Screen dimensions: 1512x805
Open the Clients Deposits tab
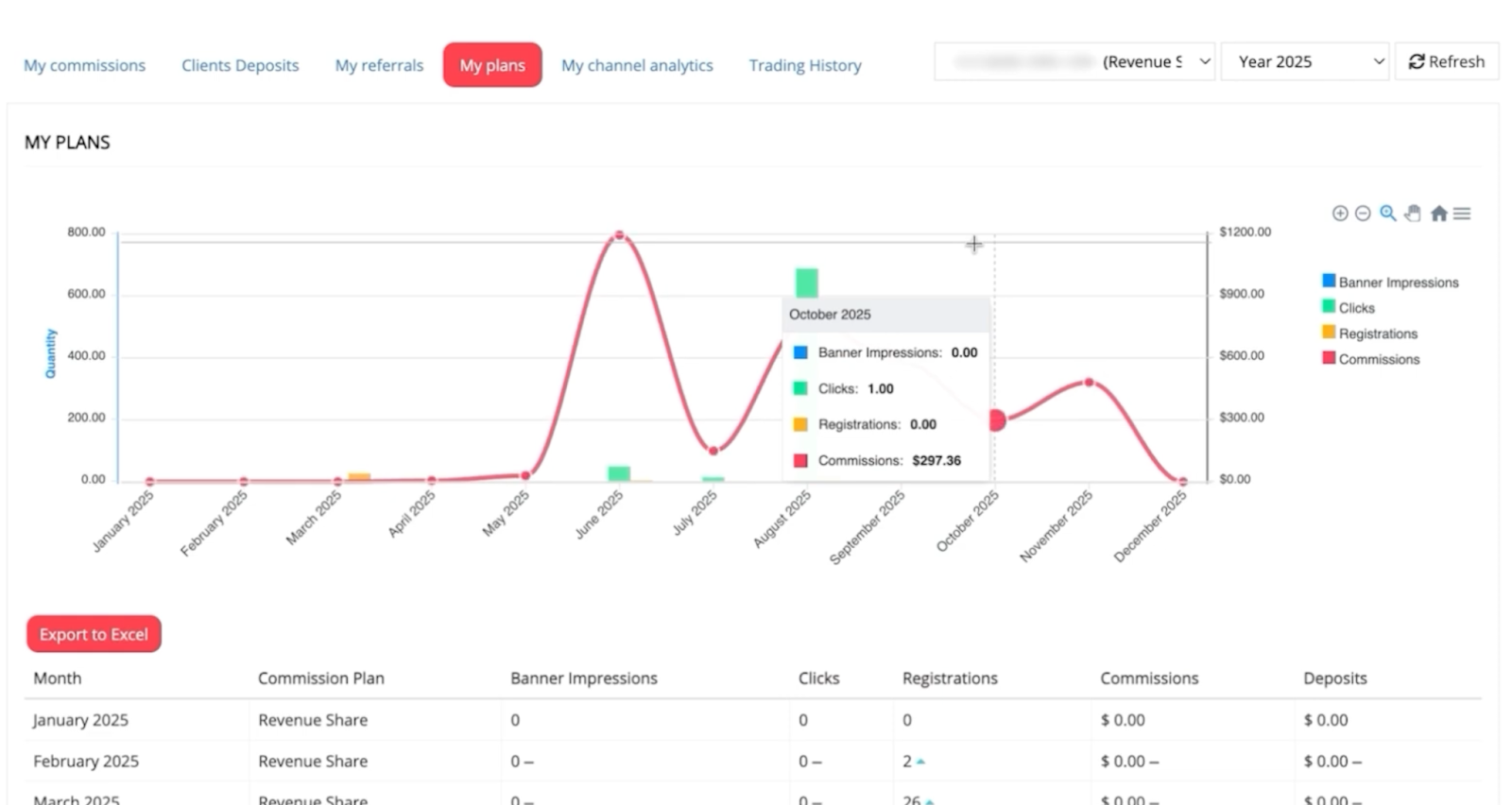[x=240, y=65]
